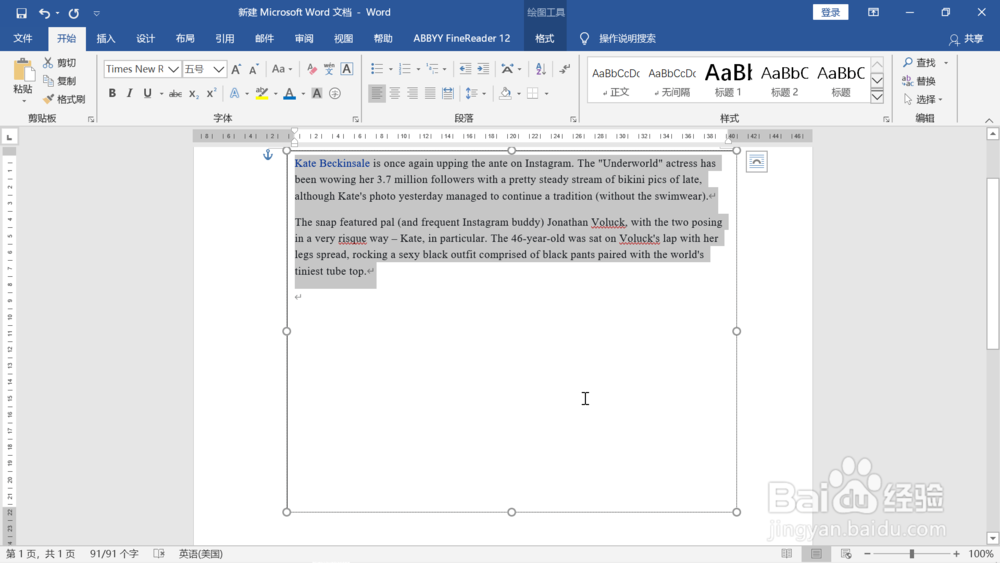Open the font size dropdown (五号)
The height and width of the screenshot is (563, 1000).
click(219, 69)
